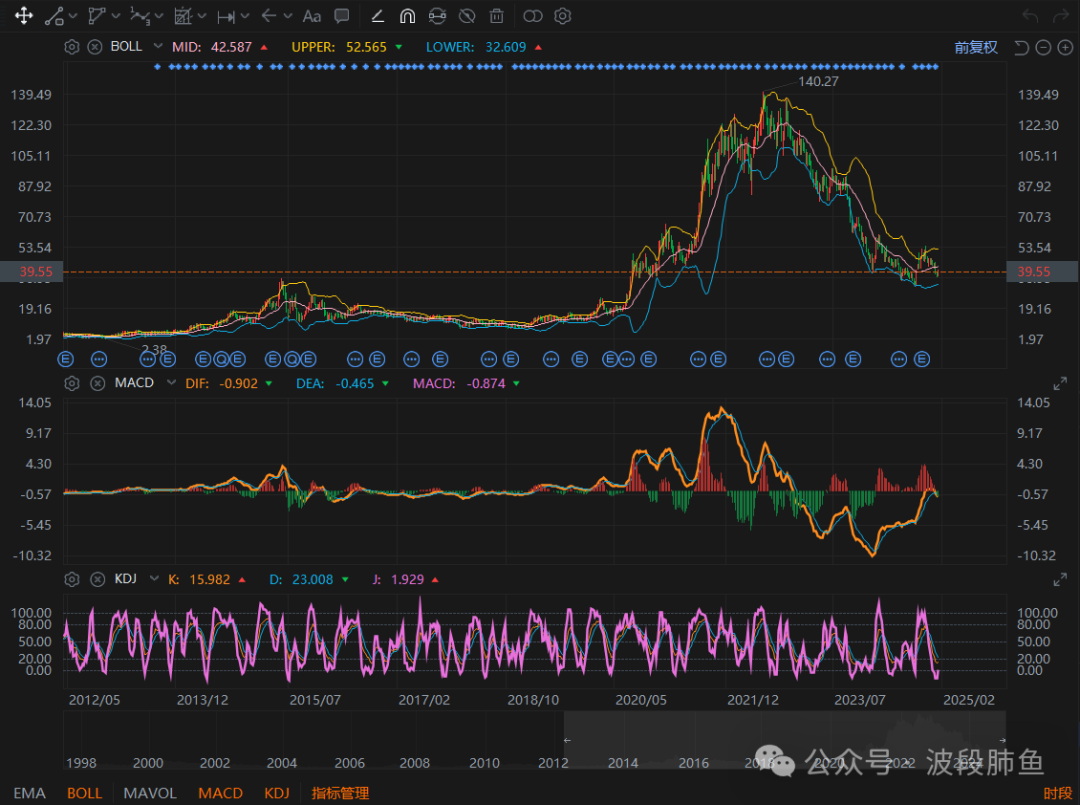Click the DEA -0.465 value
The width and height of the screenshot is (1080, 805).
pyautogui.click(x=355, y=384)
